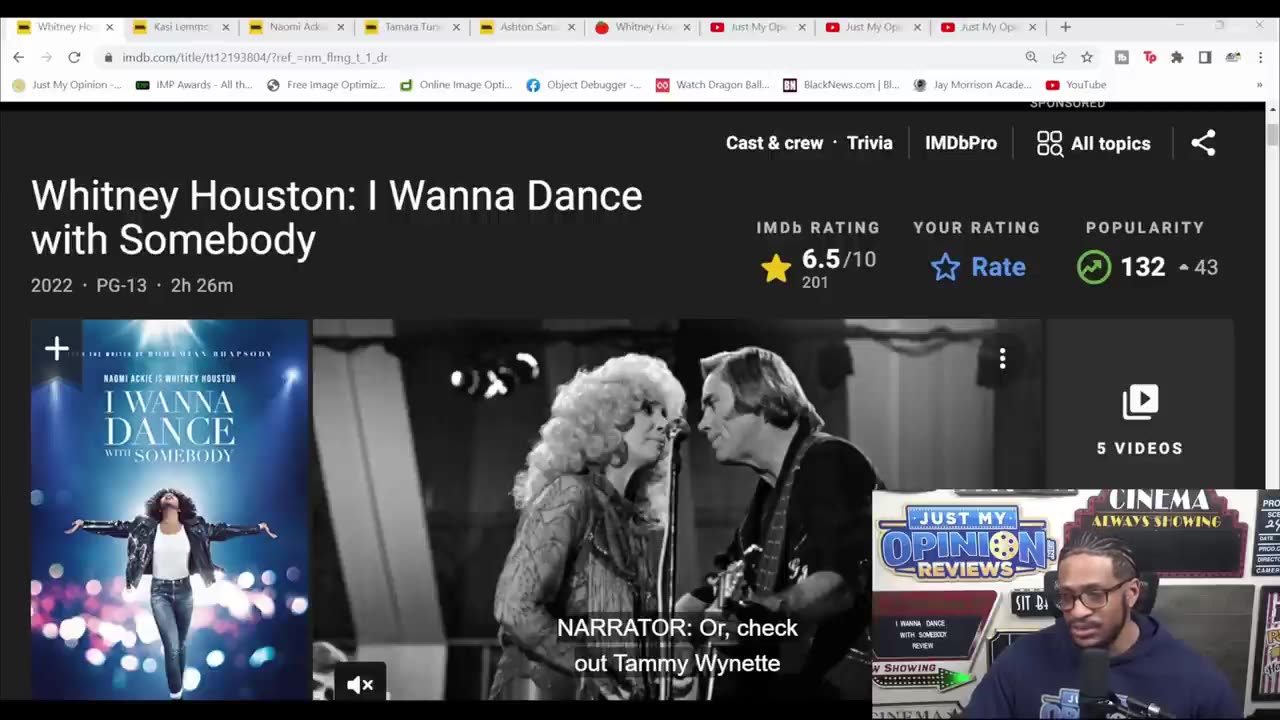Click the movie title heading
The height and width of the screenshot is (720, 1280).
point(336,218)
